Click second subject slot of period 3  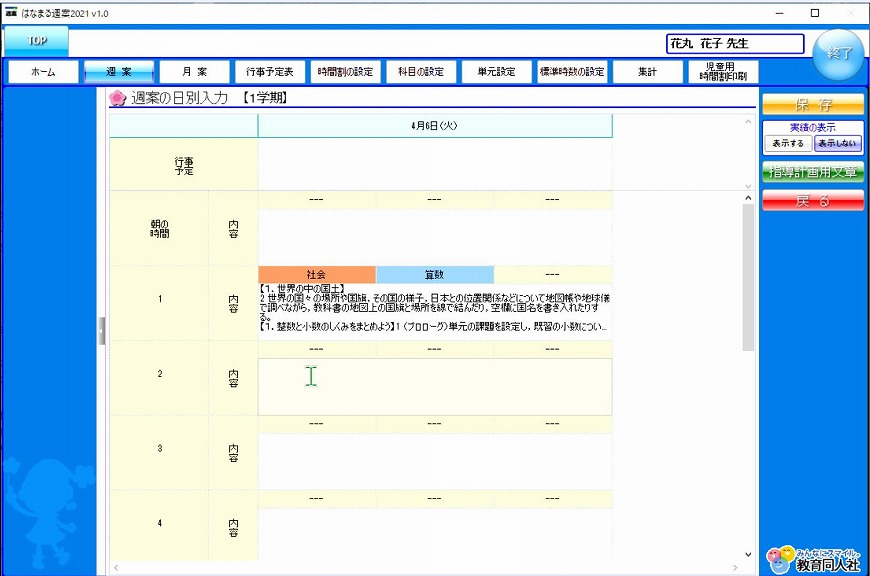click(434, 424)
